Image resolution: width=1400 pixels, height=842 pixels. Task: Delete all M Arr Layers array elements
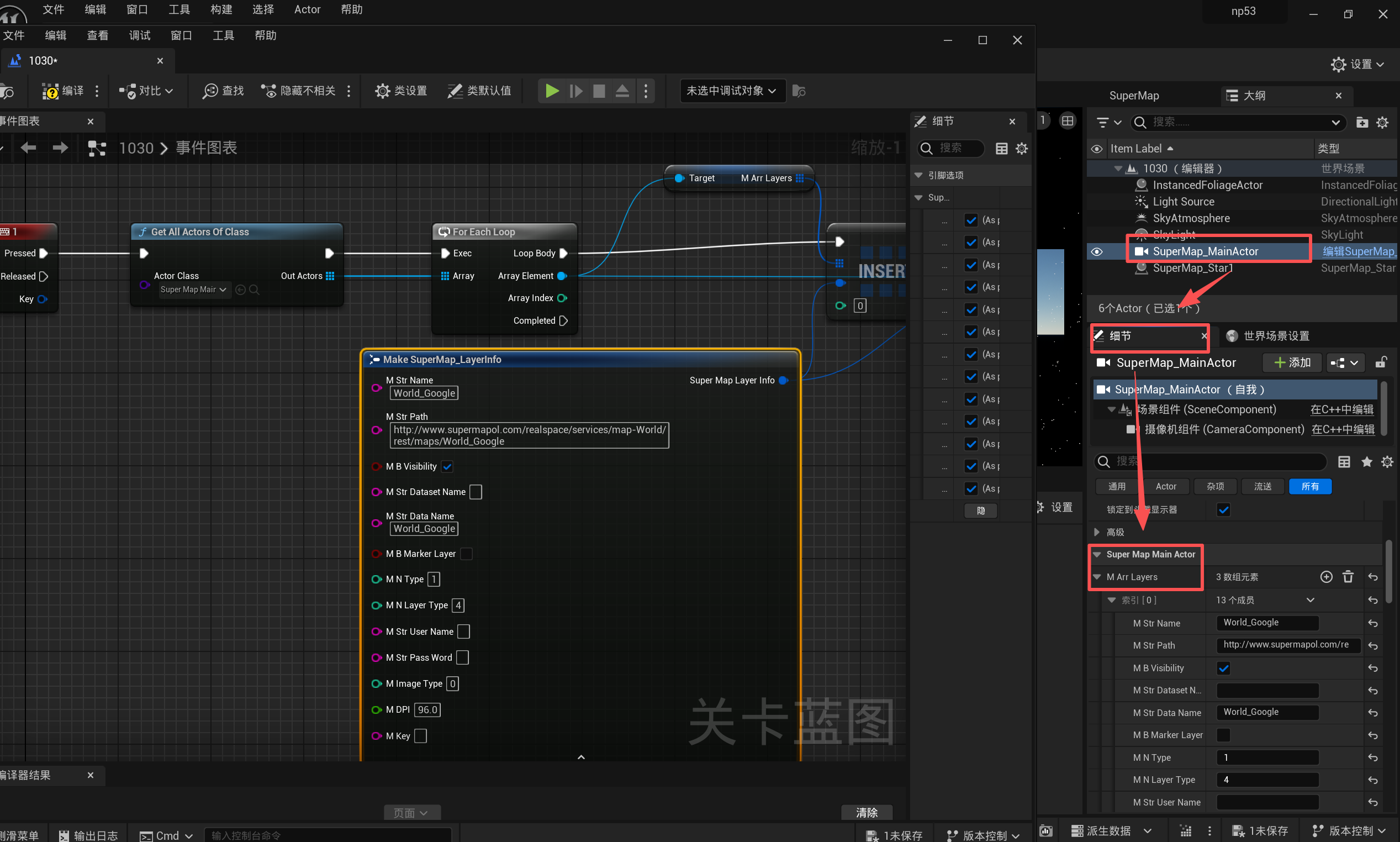point(1348,577)
